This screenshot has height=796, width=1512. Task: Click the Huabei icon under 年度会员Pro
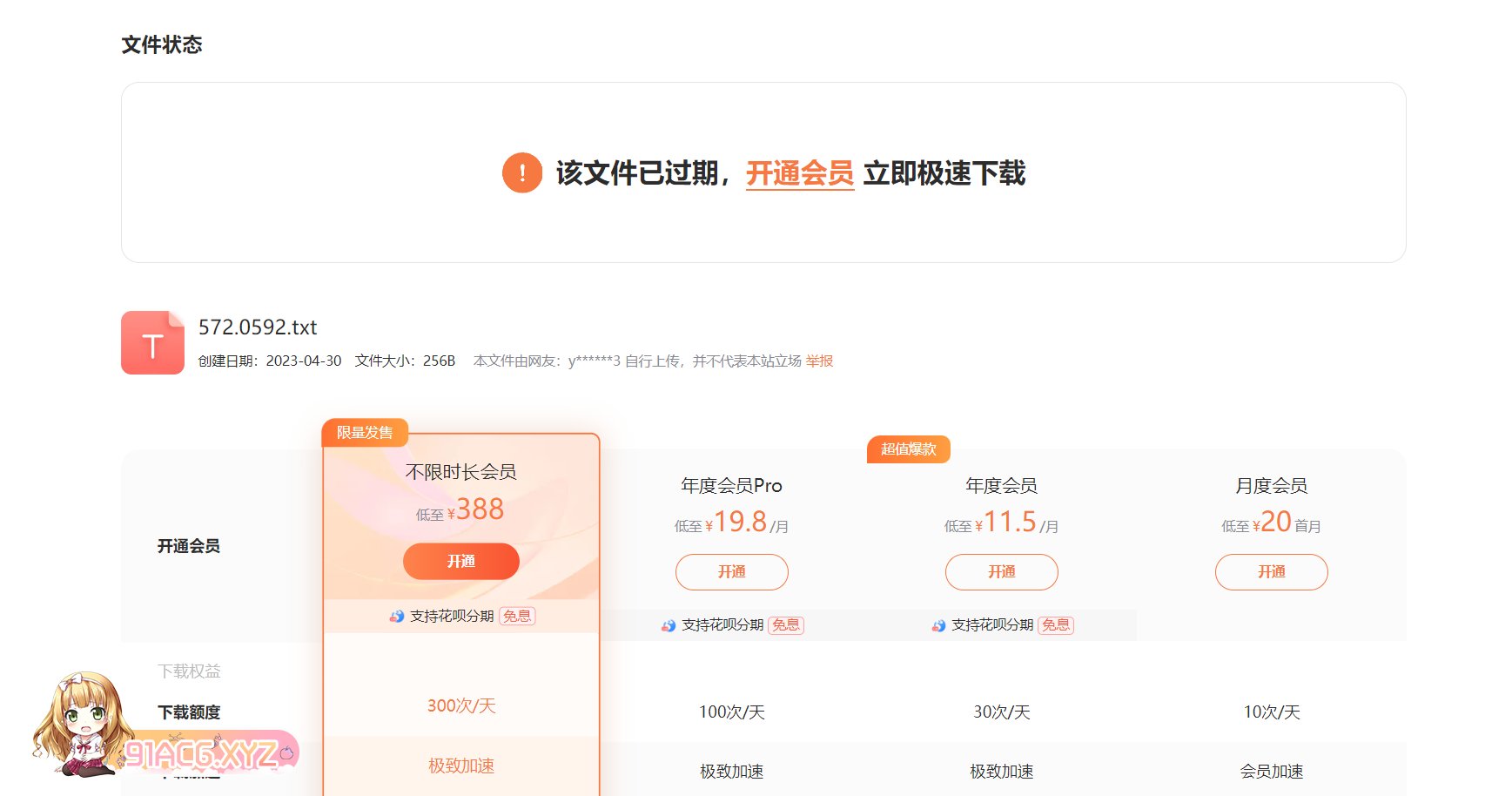pyautogui.click(x=669, y=625)
